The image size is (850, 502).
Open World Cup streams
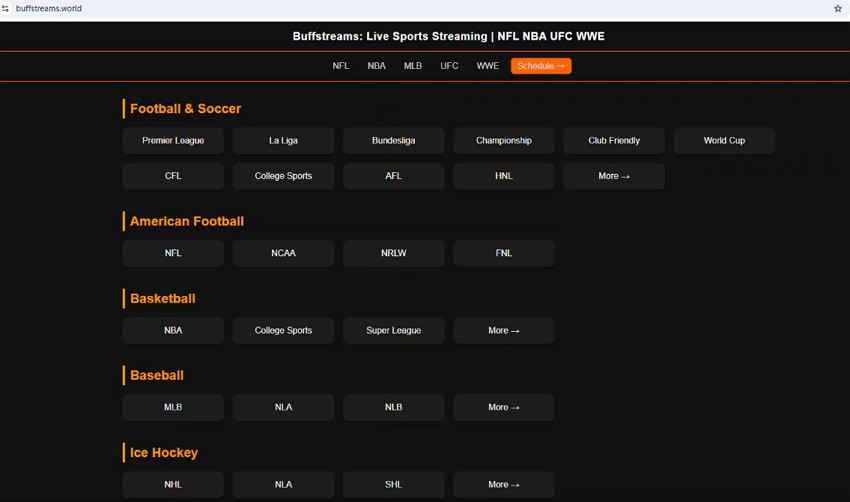724,140
